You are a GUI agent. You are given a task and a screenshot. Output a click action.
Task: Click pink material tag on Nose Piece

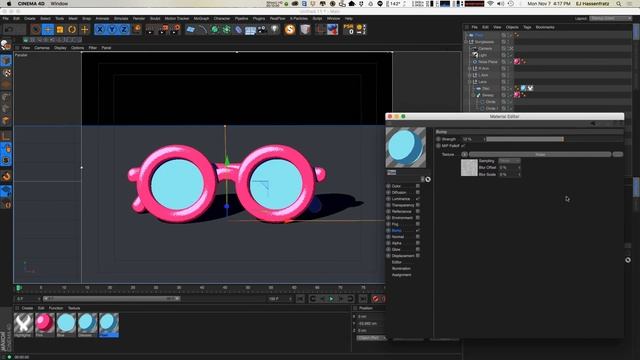pos(517,62)
